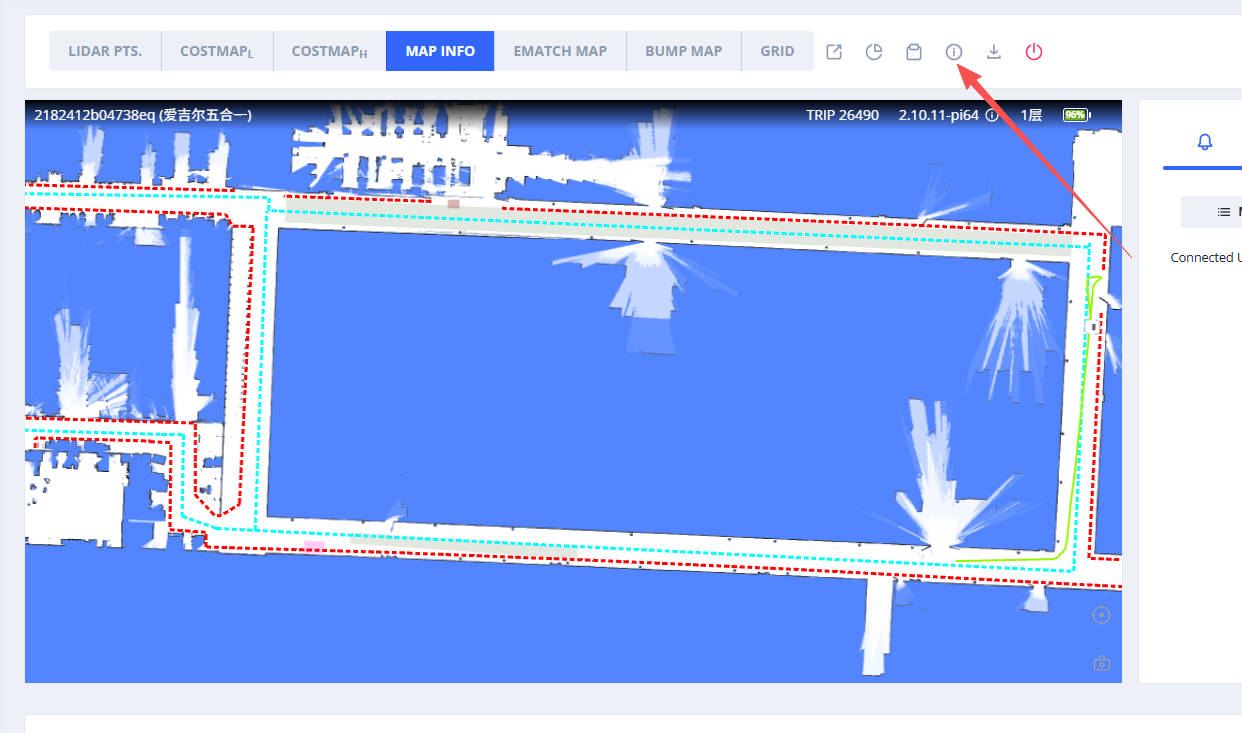Open map in new window icon
This screenshot has height=733, width=1242.
tap(833, 52)
